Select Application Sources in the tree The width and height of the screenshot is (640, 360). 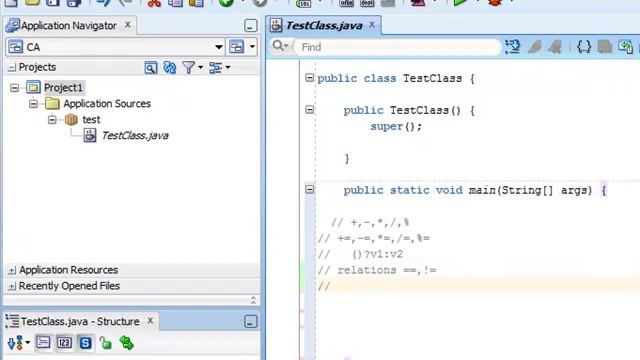tap(107, 104)
